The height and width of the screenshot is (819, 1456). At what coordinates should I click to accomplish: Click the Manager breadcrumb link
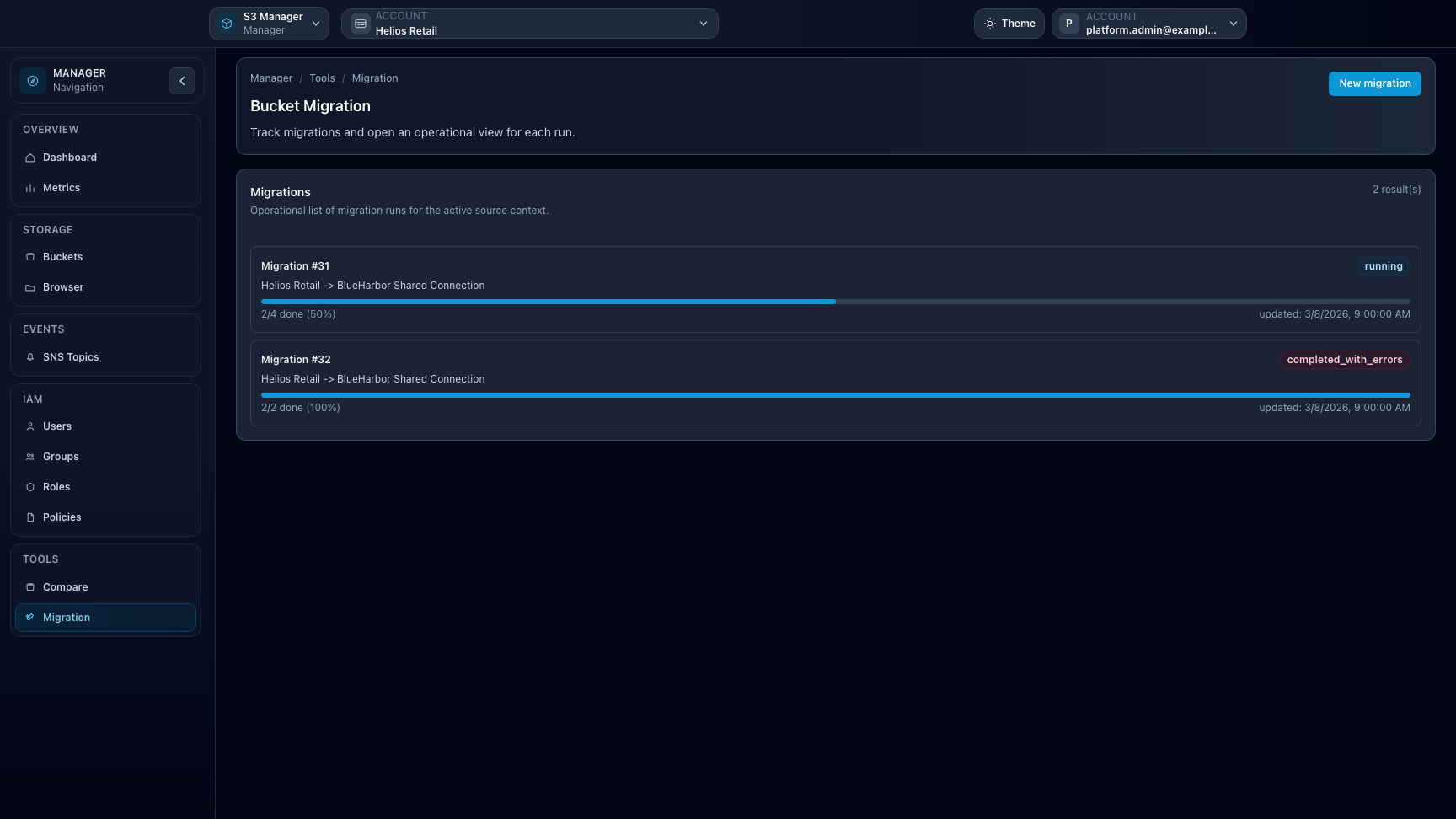(270, 78)
